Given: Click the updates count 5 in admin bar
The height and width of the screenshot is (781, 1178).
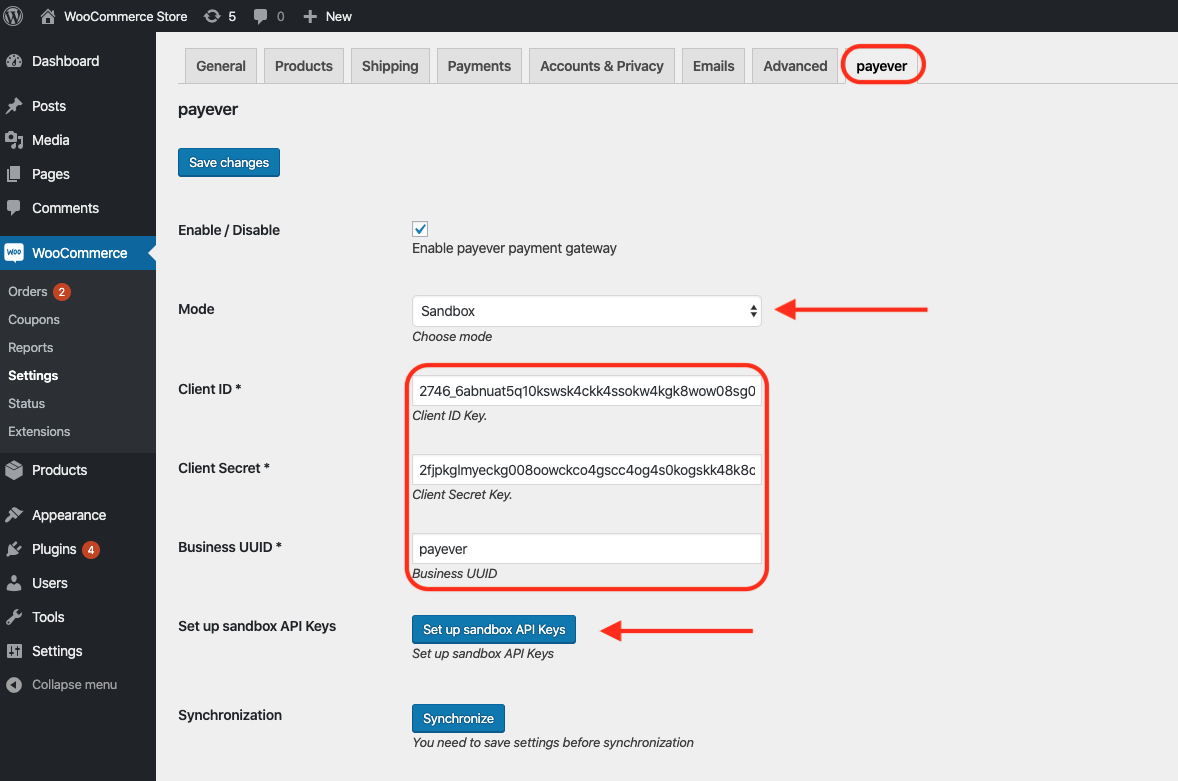Looking at the screenshot, I should click(232, 17).
